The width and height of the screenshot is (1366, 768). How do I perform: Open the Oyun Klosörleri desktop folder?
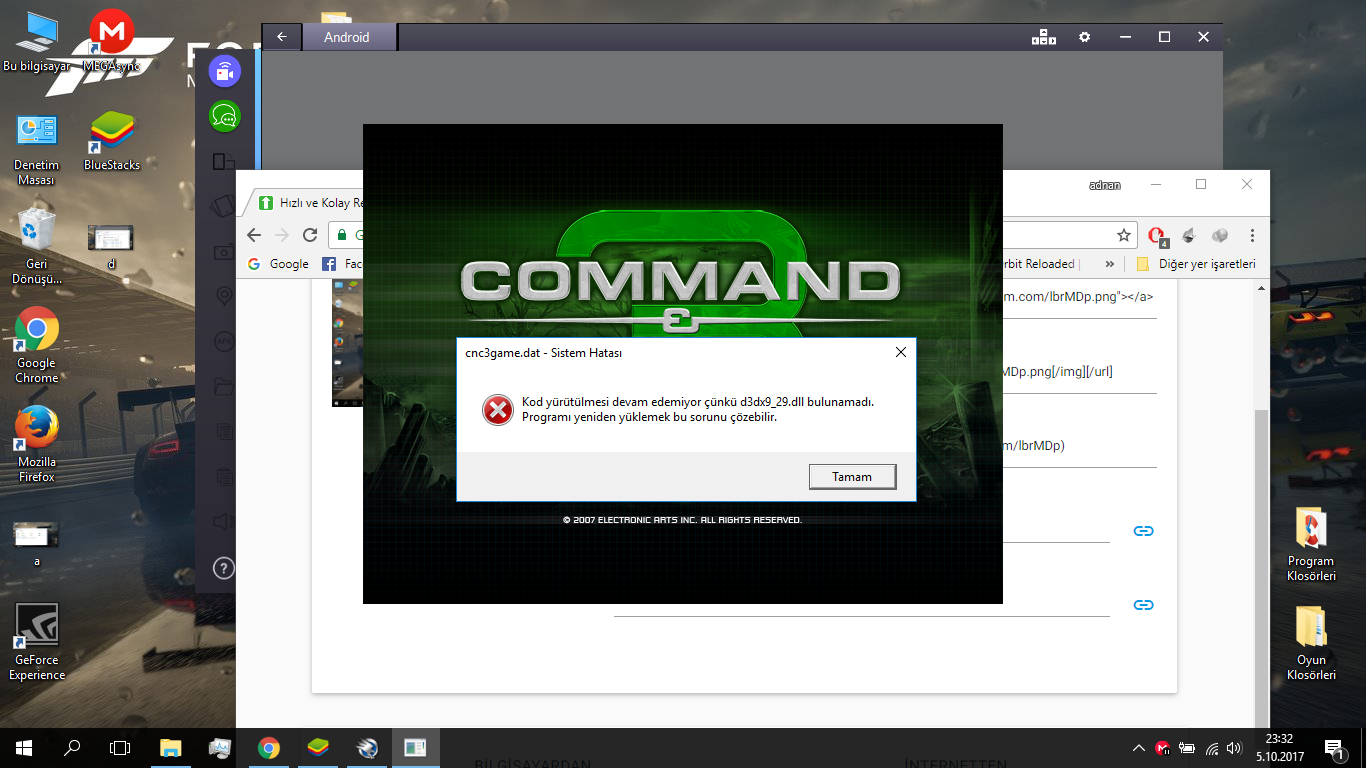point(1311,642)
